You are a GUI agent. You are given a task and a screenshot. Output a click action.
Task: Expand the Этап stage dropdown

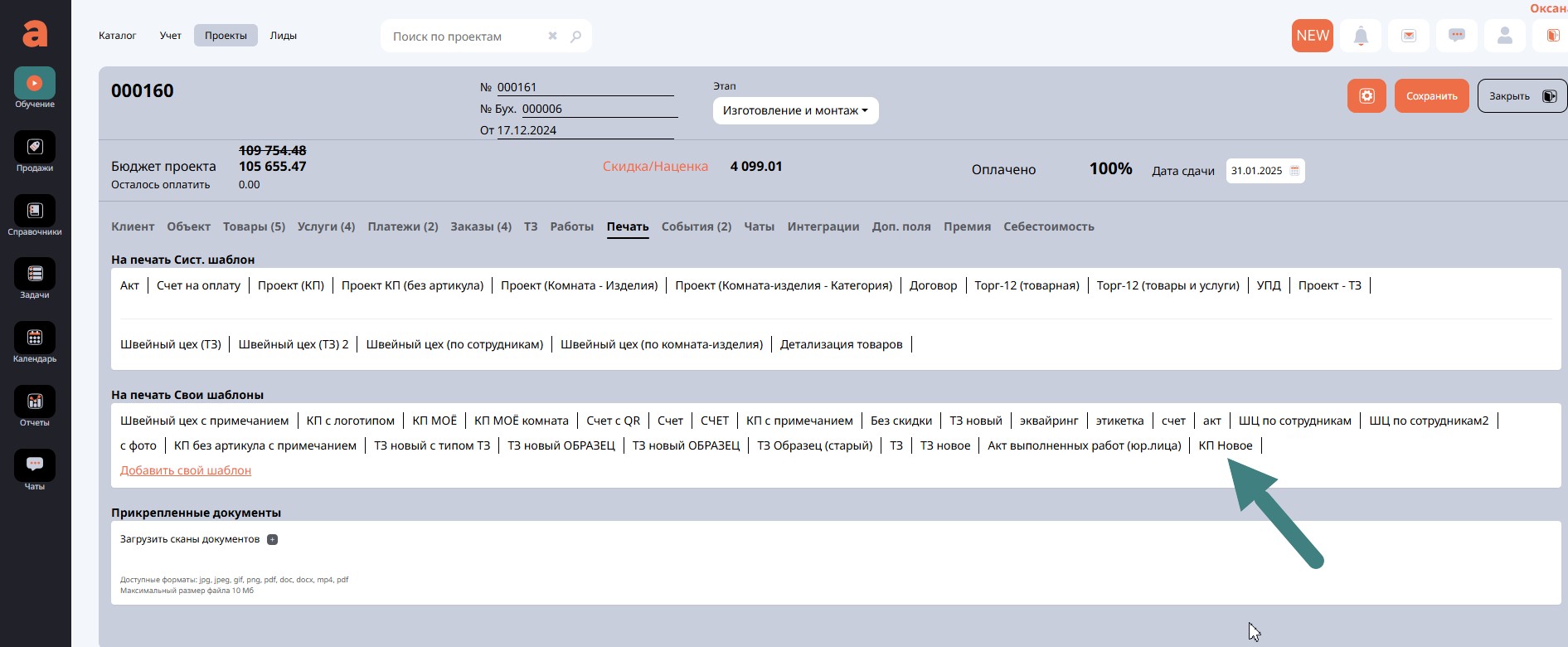[x=794, y=110]
